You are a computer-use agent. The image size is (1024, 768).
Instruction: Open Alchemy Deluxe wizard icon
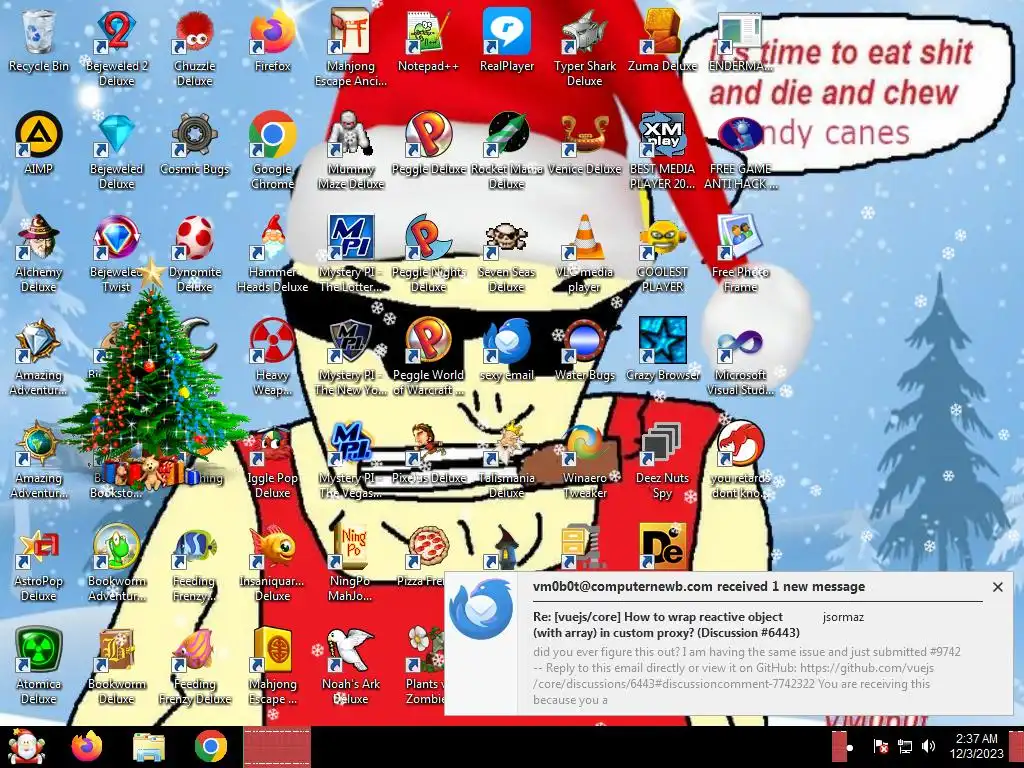point(39,253)
